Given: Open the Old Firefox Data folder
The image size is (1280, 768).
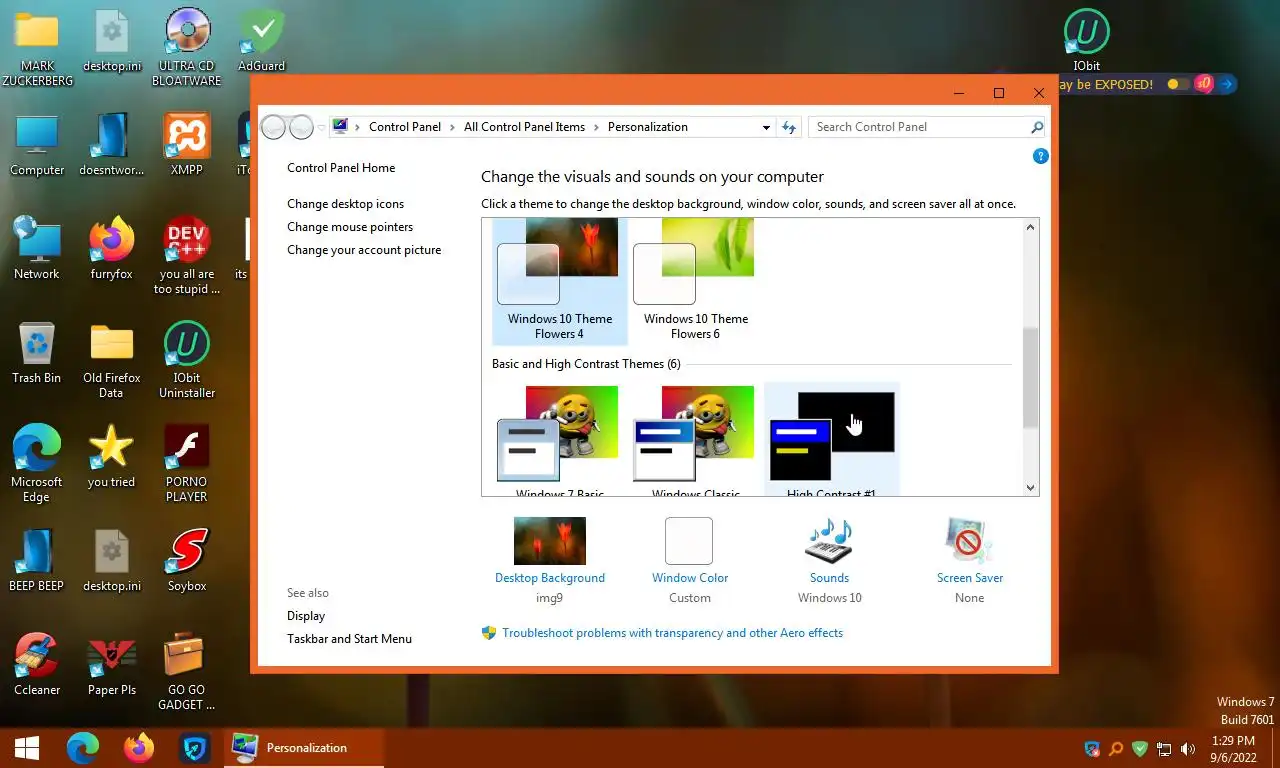Looking at the screenshot, I should pyautogui.click(x=111, y=360).
